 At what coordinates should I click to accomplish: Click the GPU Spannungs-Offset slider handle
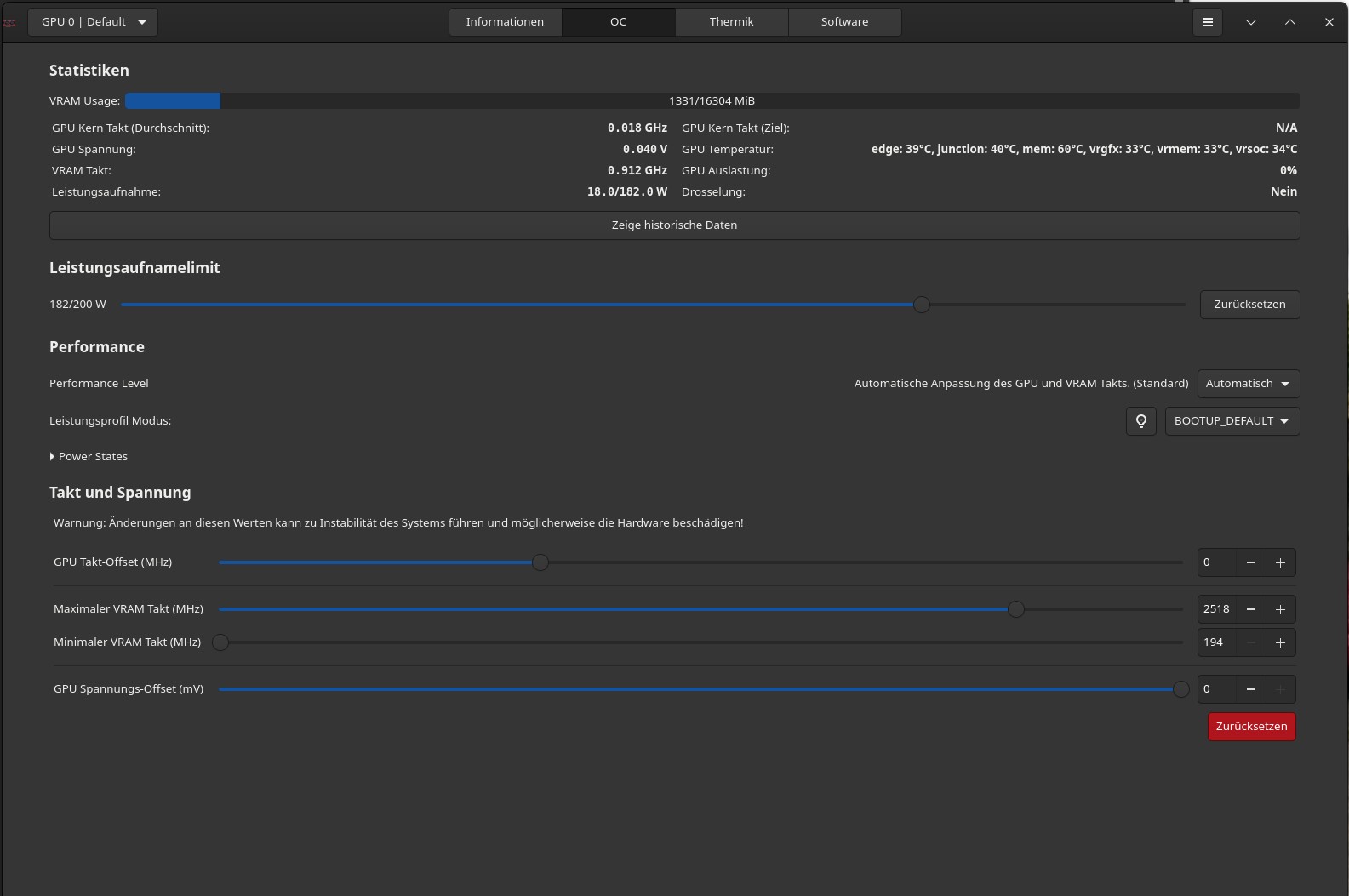pyautogui.click(x=1180, y=689)
